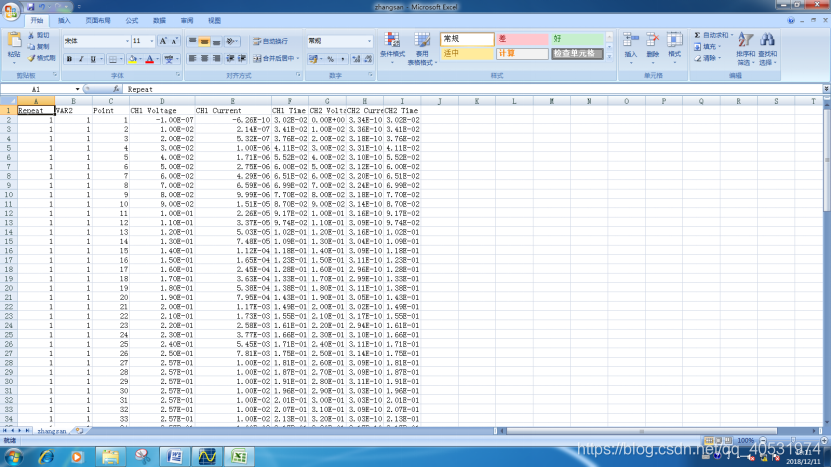831x468 pixels.
Task: Enable wrap text 自动换行
Action: (271, 41)
